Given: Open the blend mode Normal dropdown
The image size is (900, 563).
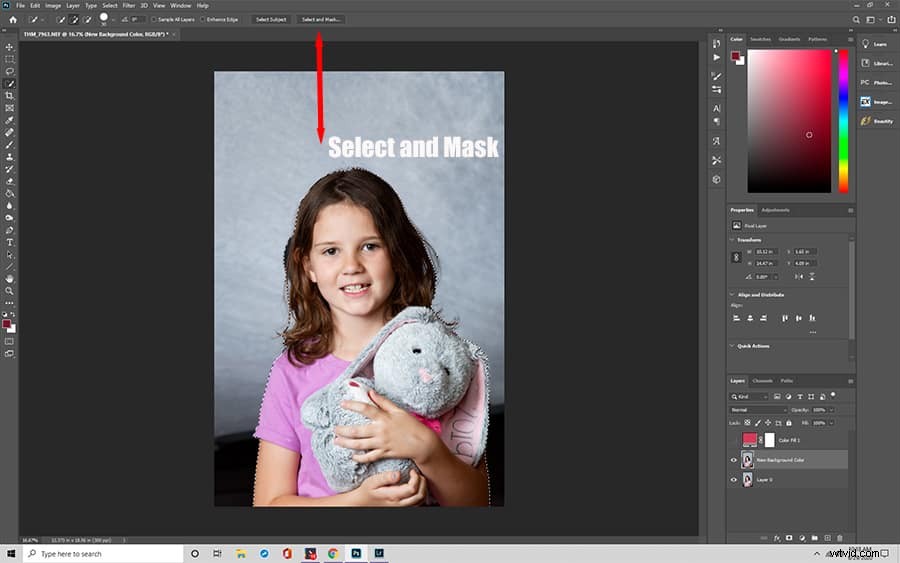Looking at the screenshot, I should [x=758, y=410].
